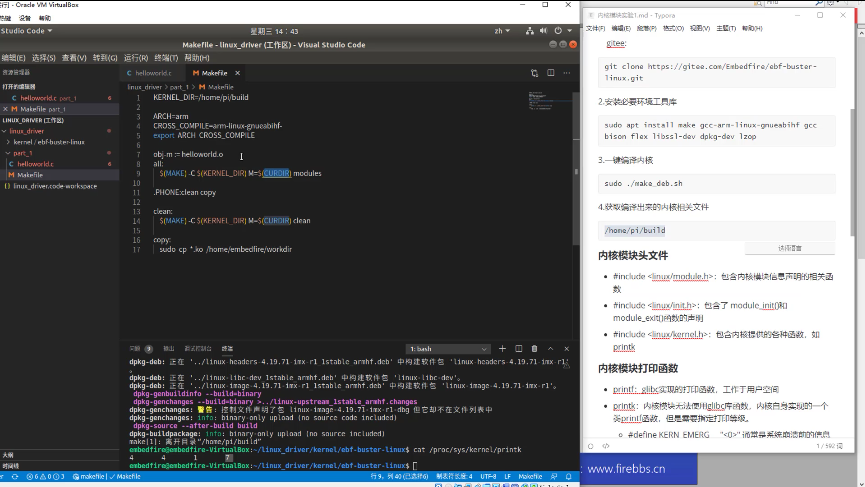Collapse the part_1 folder
The width and height of the screenshot is (865, 487).
23,153
